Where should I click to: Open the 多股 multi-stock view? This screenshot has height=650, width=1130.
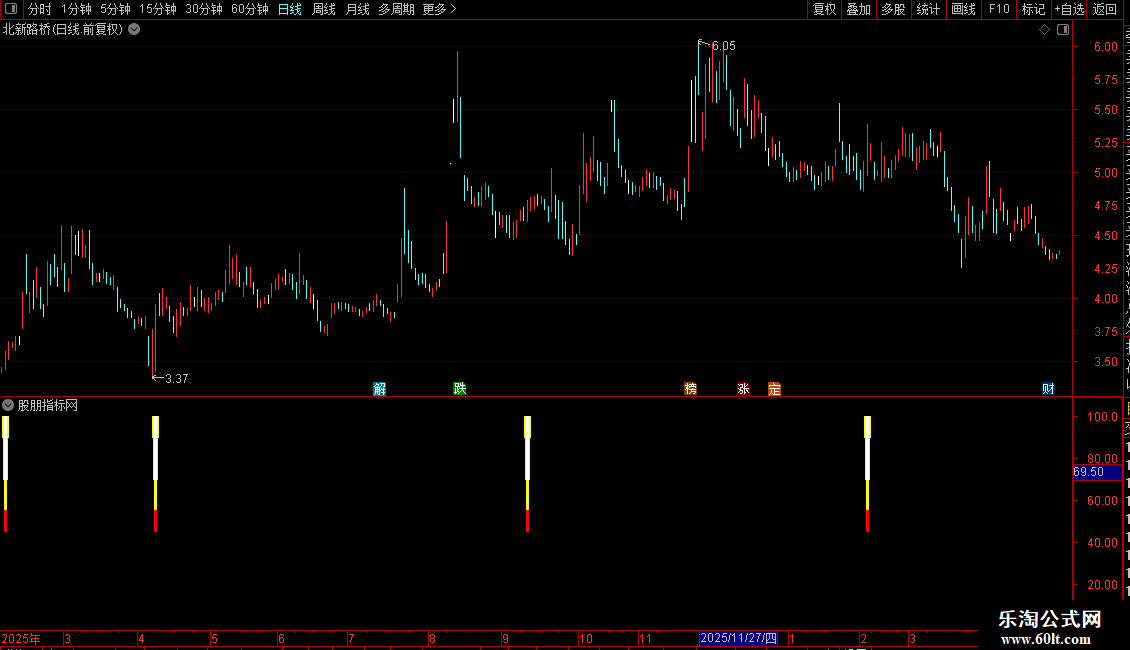pos(893,9)
